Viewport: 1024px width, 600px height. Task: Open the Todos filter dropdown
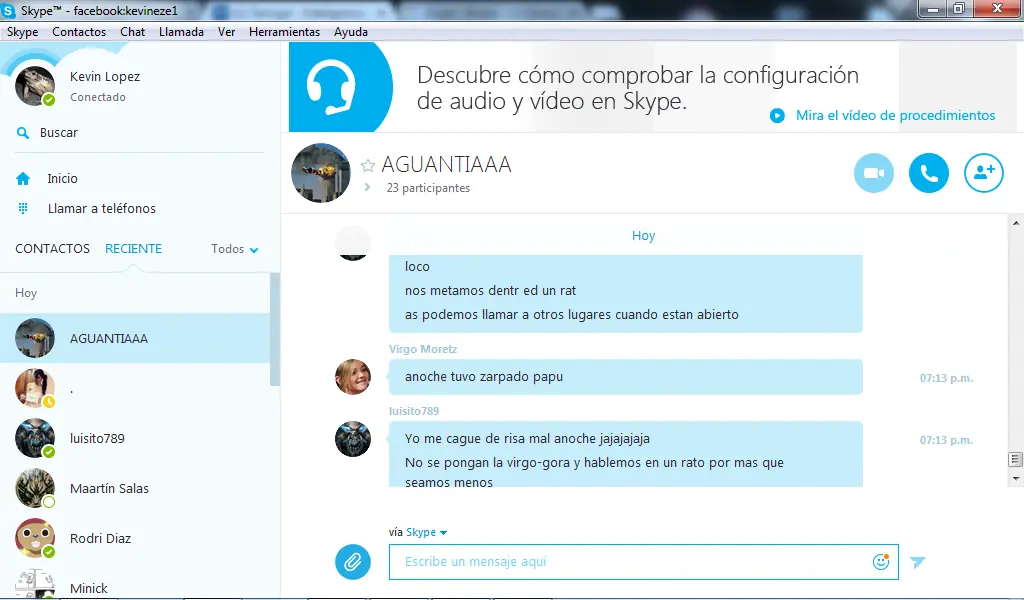234,249
